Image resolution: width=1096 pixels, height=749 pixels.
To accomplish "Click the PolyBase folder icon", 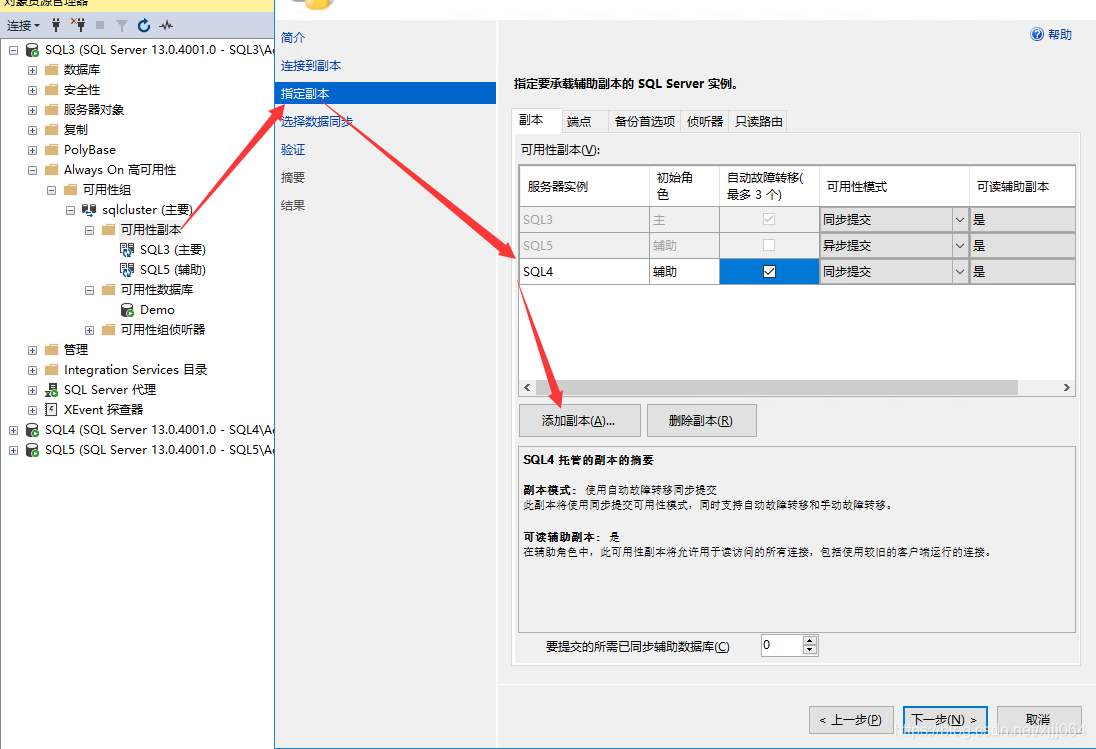I will [51, 150].
